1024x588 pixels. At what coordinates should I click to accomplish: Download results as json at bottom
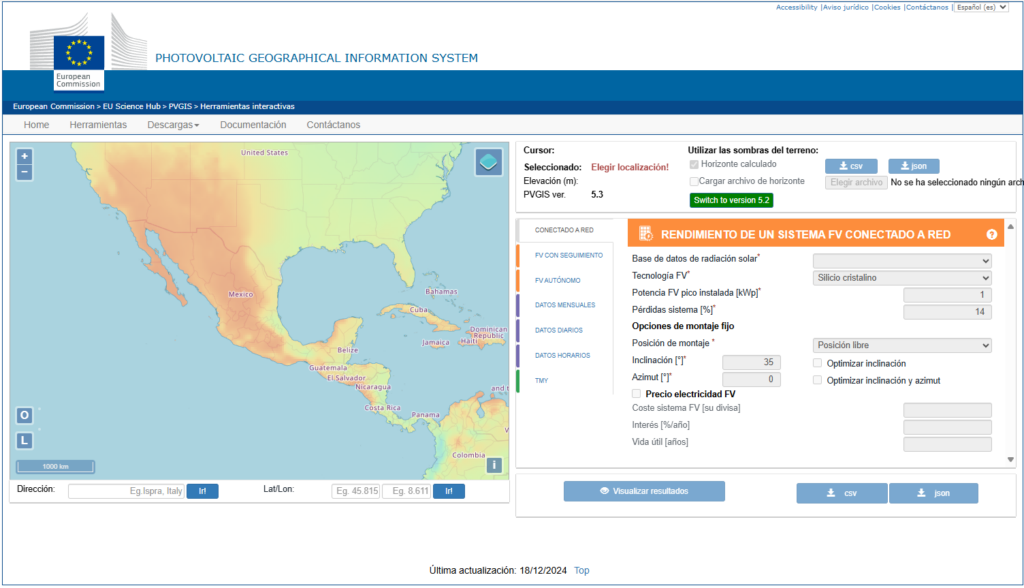pos(933,493)
